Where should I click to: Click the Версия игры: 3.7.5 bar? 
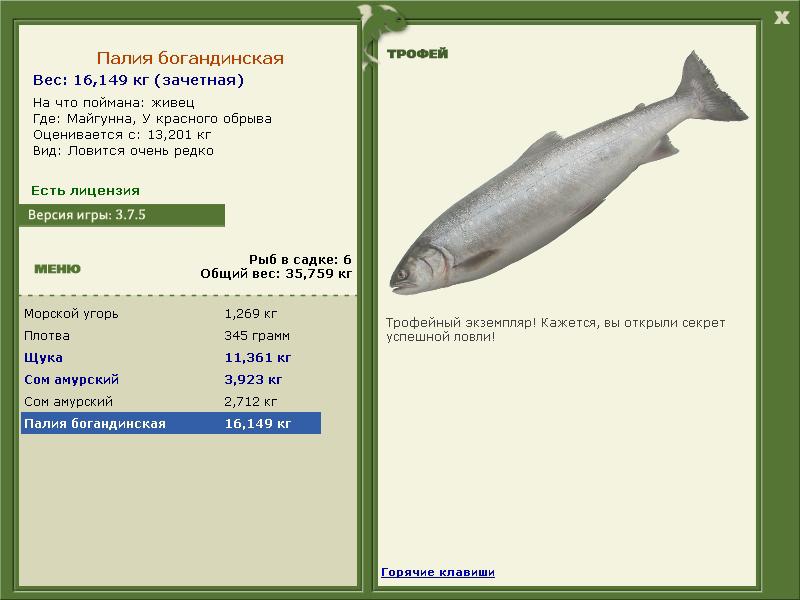(122, 215)
